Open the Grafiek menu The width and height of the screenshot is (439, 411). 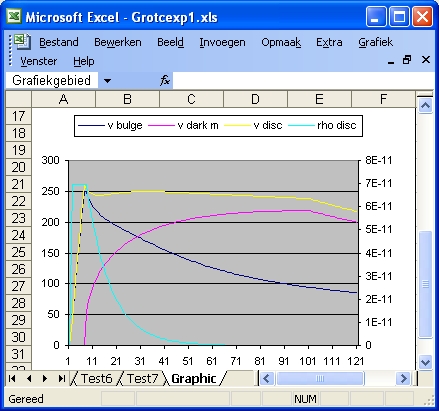[x=375, y=42]
